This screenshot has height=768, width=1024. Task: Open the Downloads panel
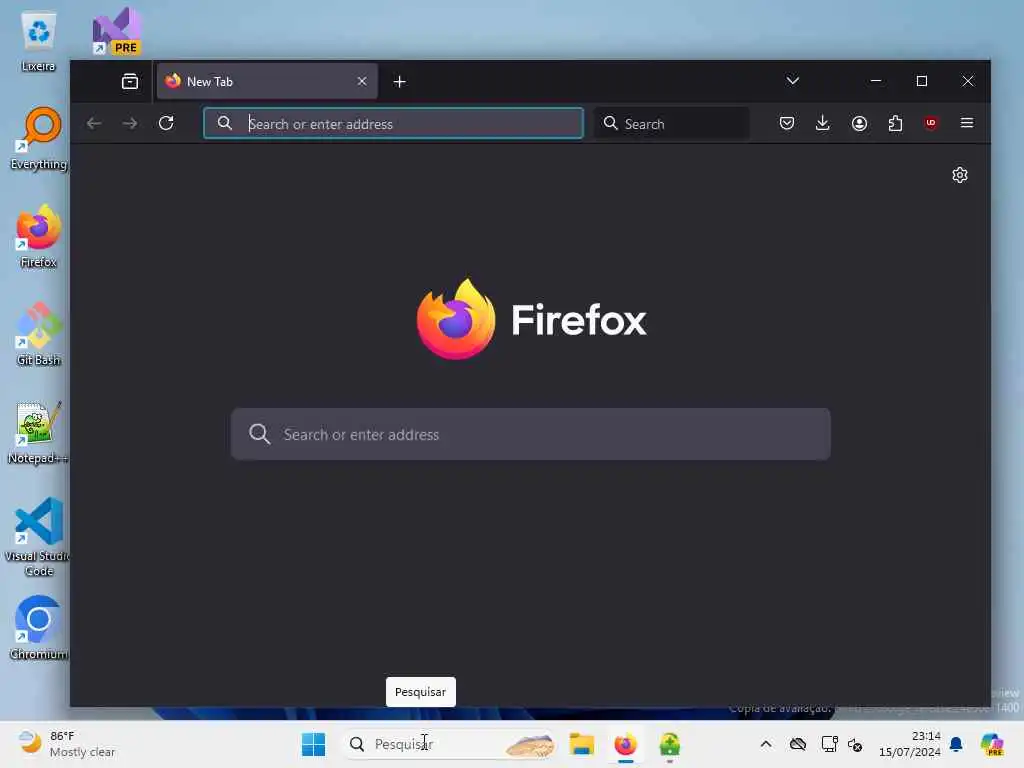click(823, 123)
